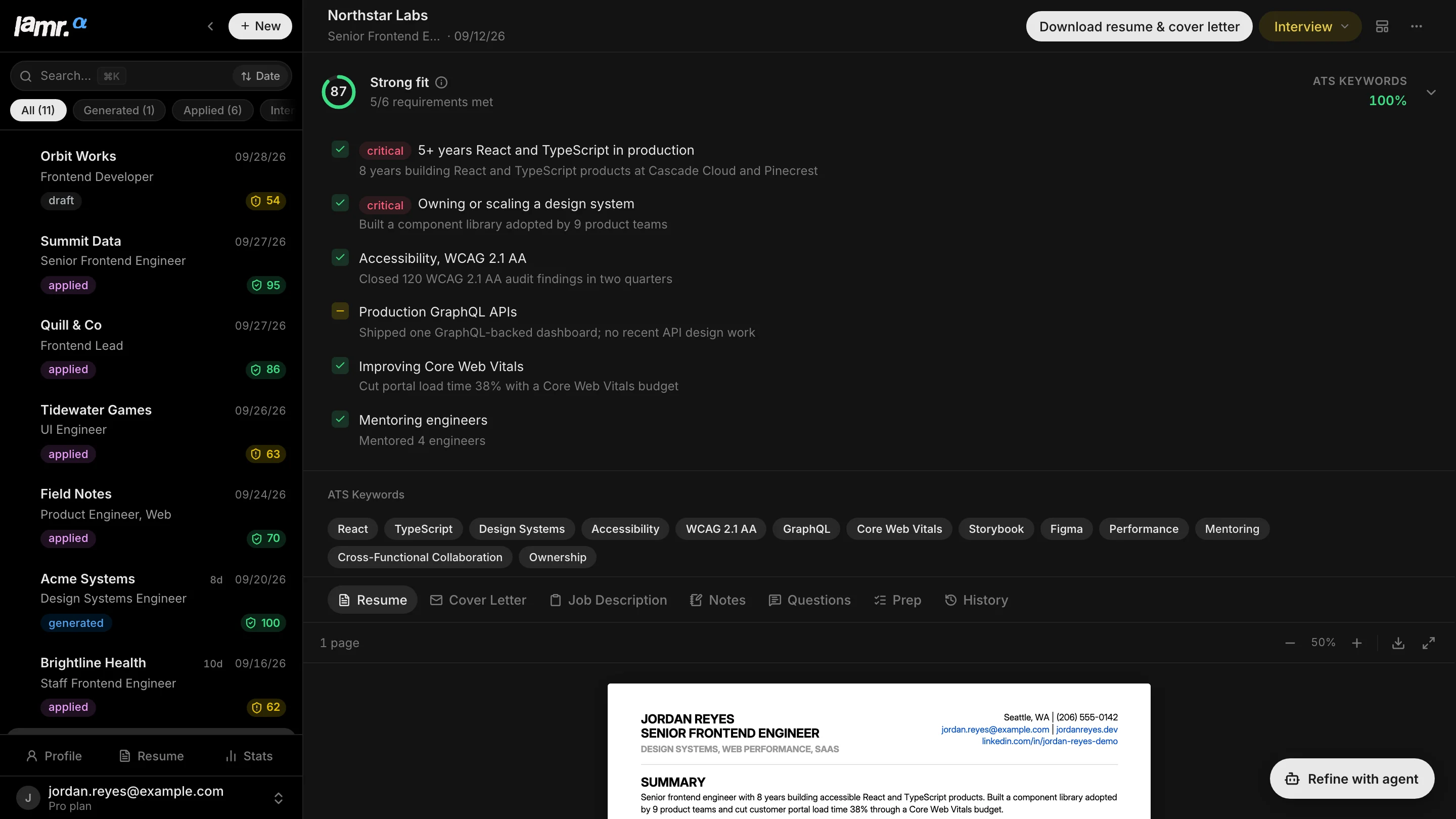Toggle the Production GraphQL APIs partial checkbox
1456x819 pixels.
click(340, 311)
